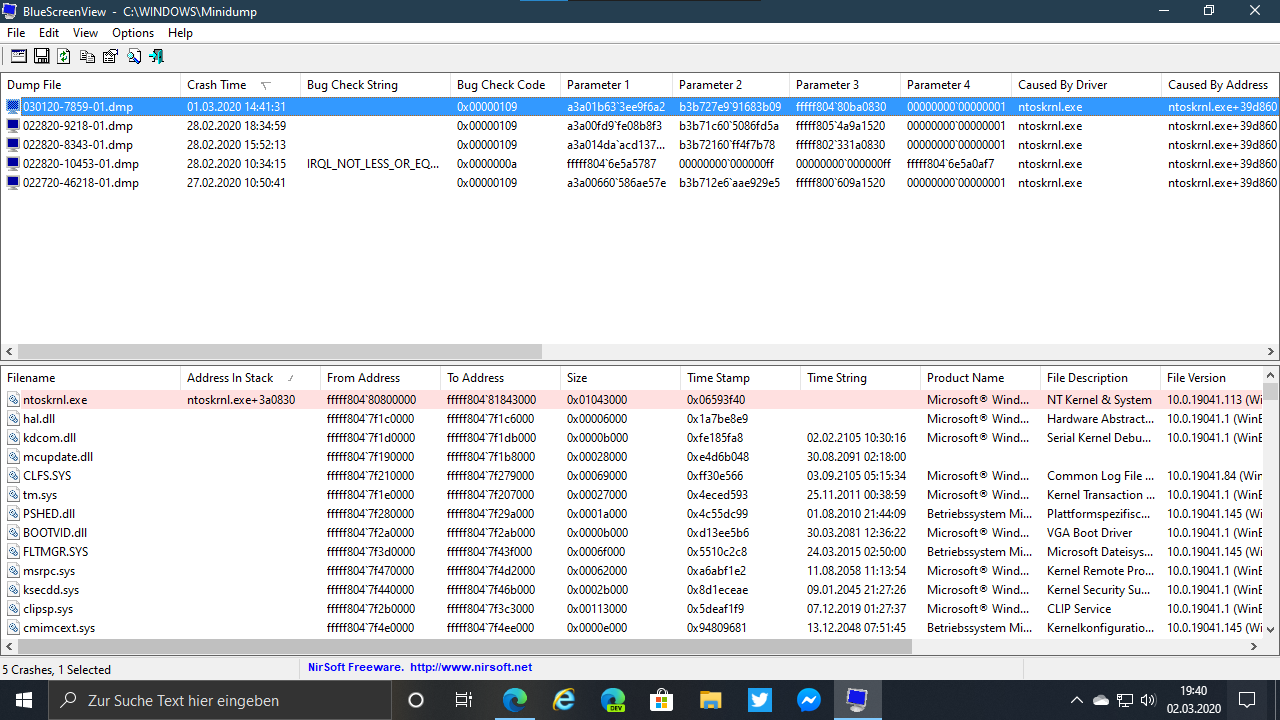Show hidden tray icons chevron

[x=1077, y=700]
